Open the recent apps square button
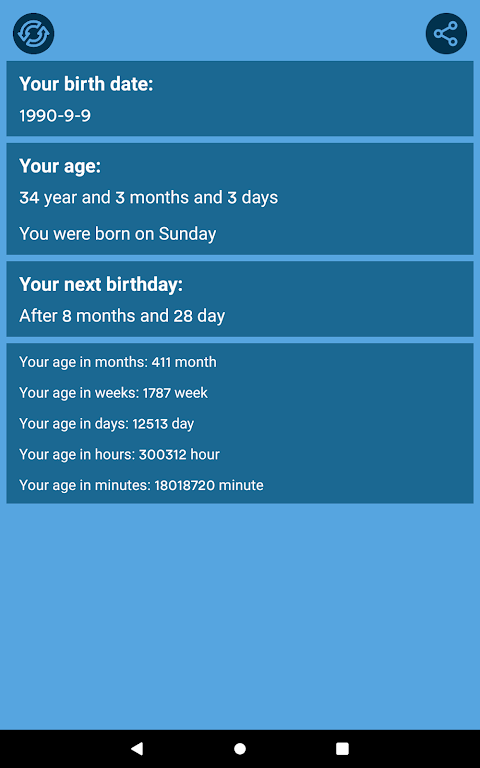 click(x=342, y=748)
